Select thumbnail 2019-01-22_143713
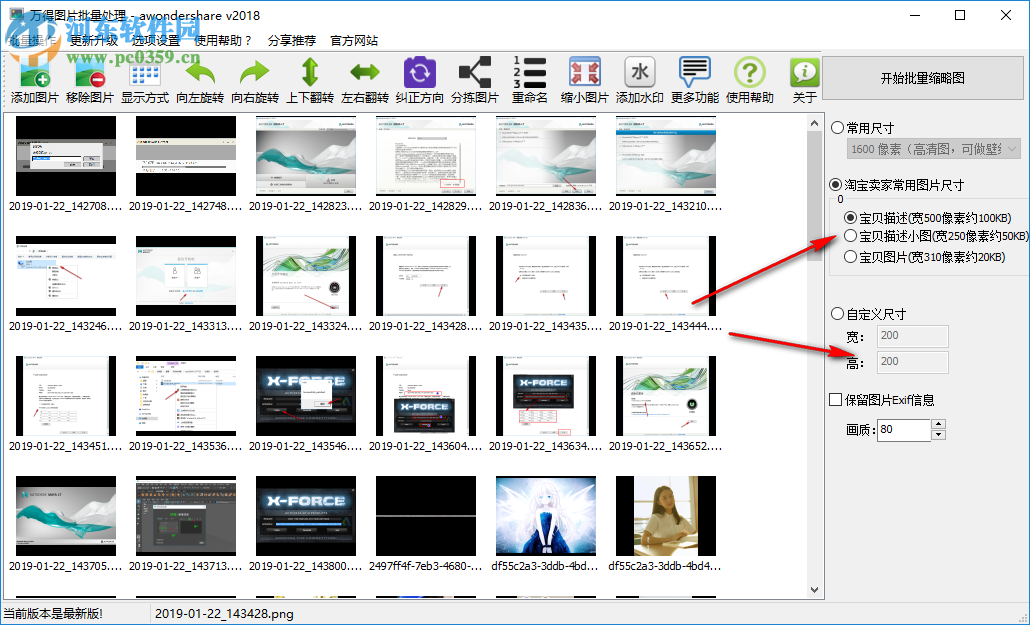 pos(186,516)
